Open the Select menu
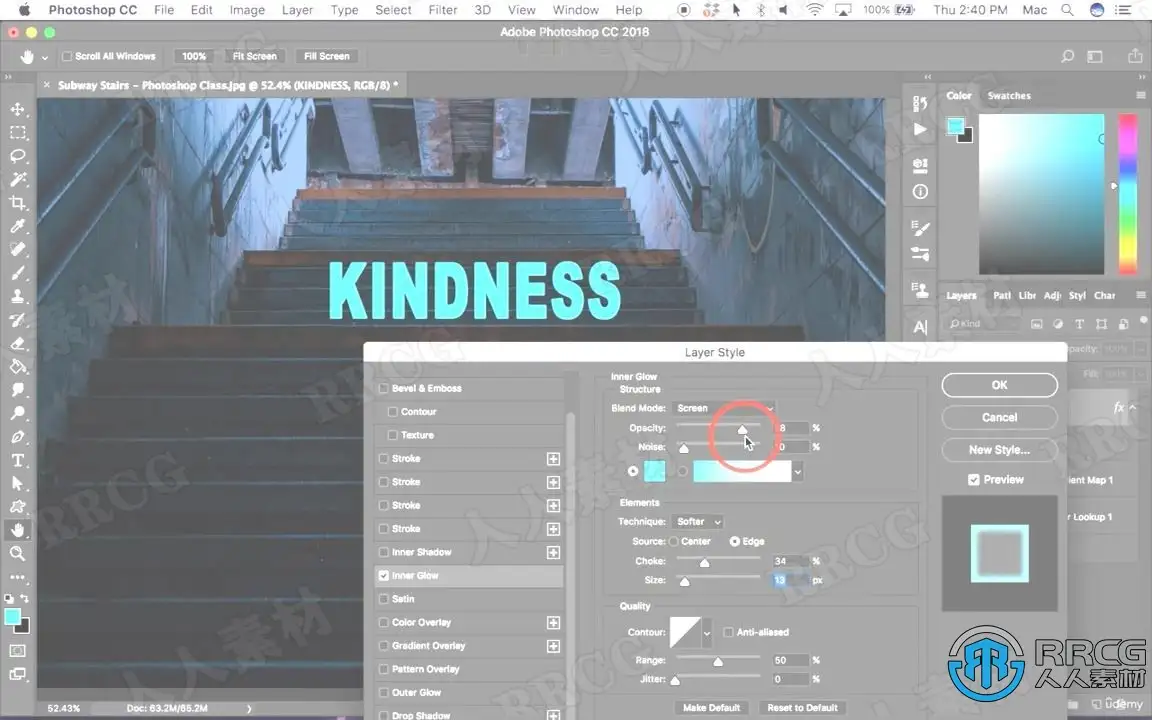Screen dimensions: 1152x720 tap(393, 10)
